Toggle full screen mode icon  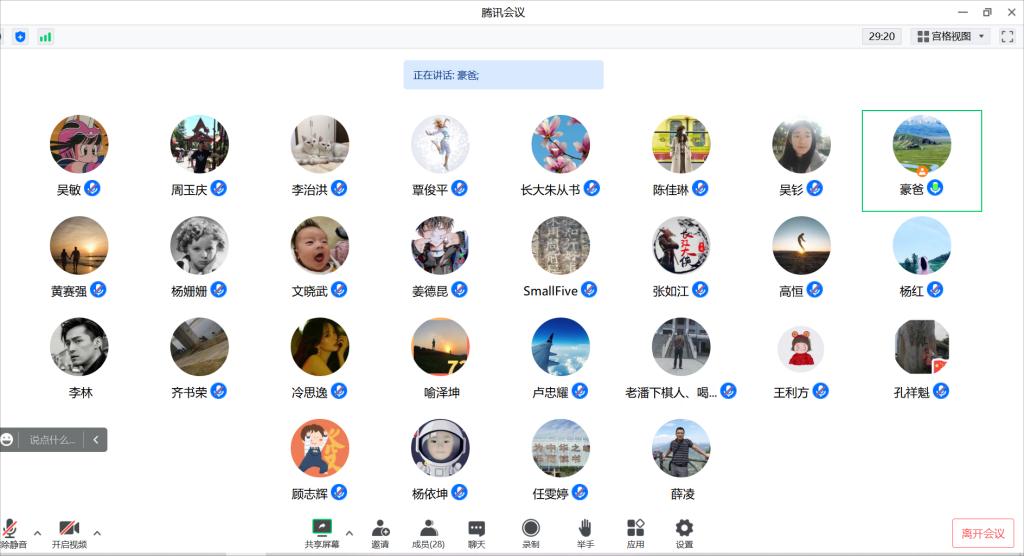click(1007, 36)
